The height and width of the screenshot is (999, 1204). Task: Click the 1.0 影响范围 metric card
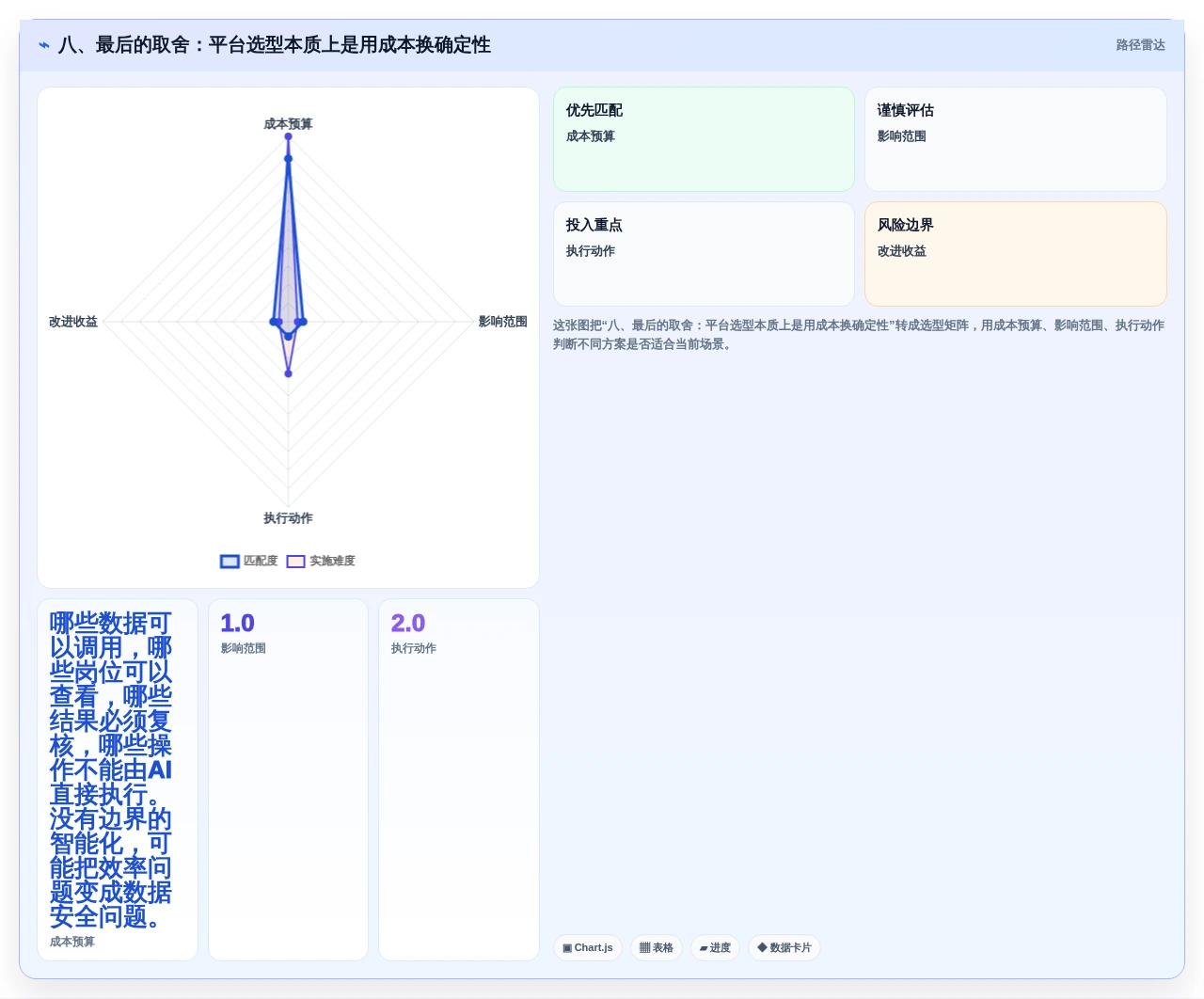(288, 780)
